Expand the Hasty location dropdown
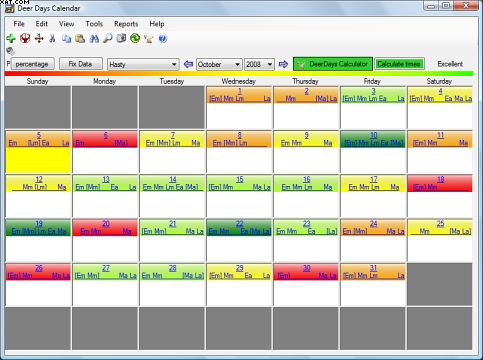Viewport: 483px width, 360px height. [x=143, y=64]
